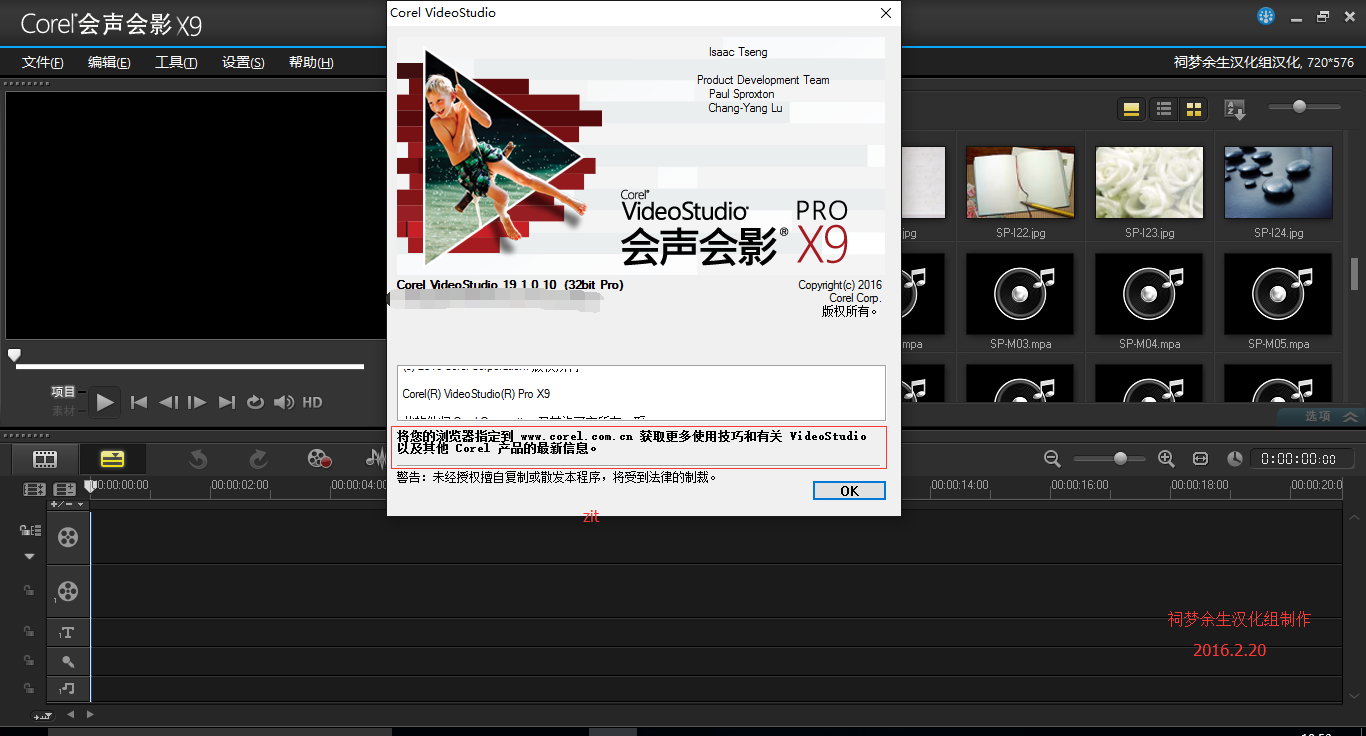The width and height of the screenshot is (1366, 736).
Task: Select the title track button
Action: tap(67, 633)
